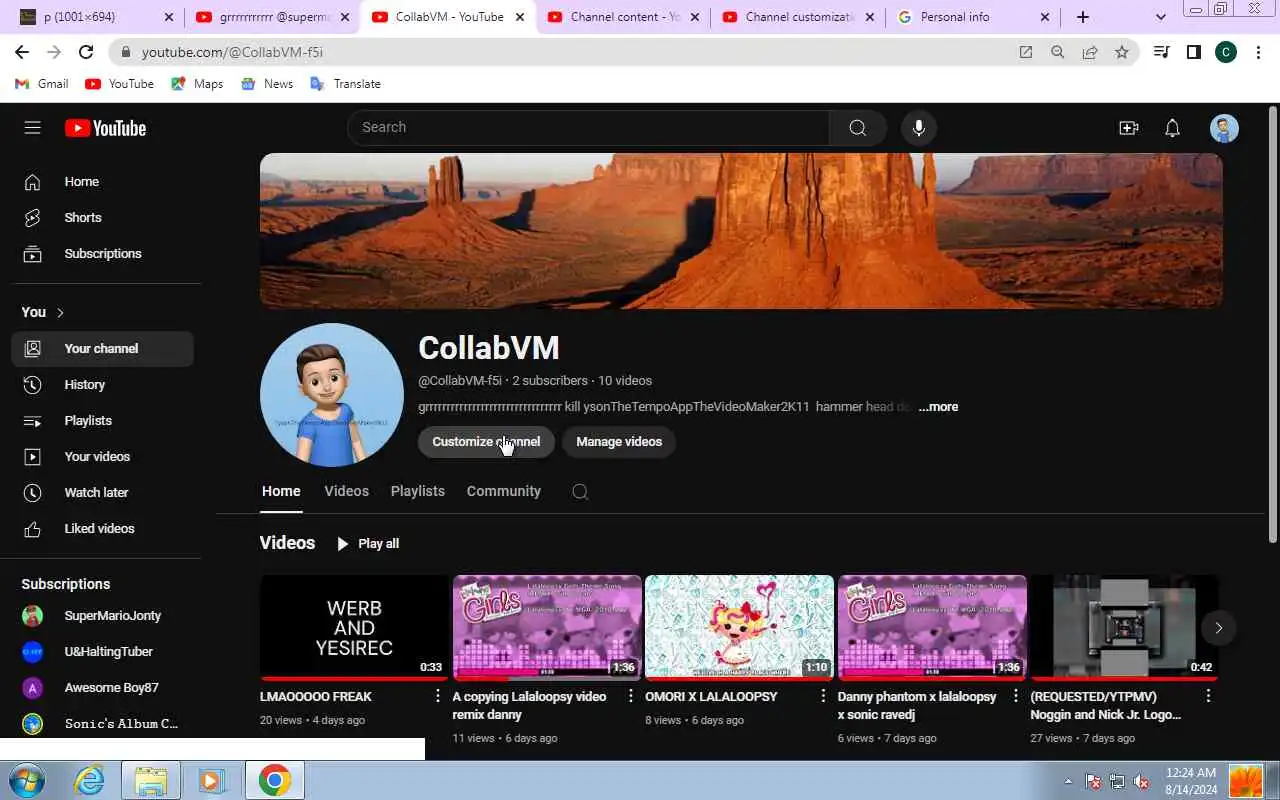Screen dimensions: 1280x800
Task: Open Maps bookmark
Action: tap(197, 84)
